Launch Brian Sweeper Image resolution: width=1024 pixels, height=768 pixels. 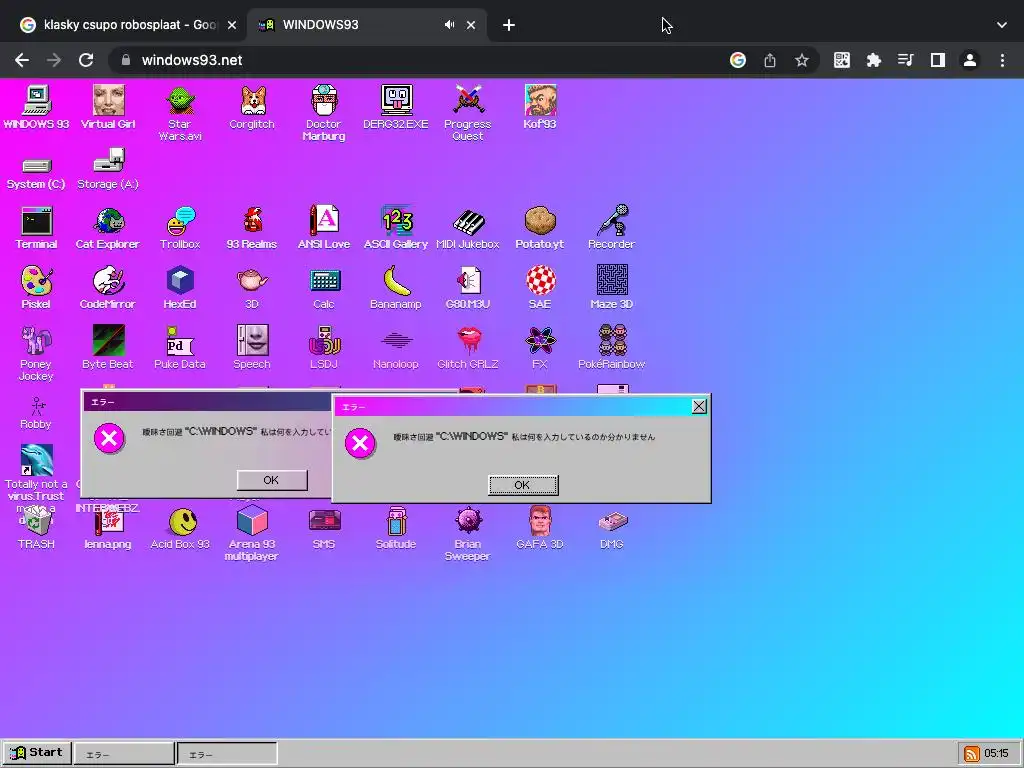tap(468, 534)
